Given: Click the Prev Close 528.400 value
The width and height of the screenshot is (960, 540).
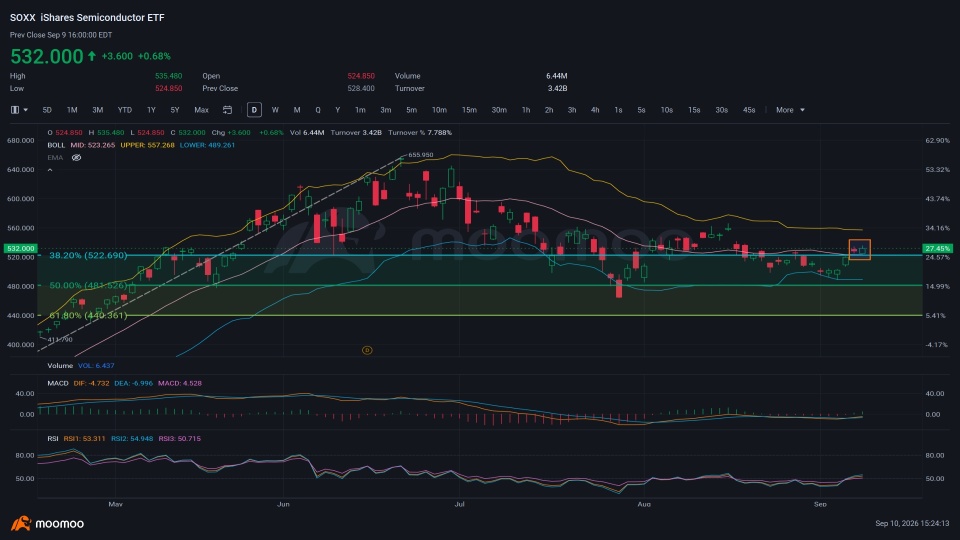Looking at the screenshot, I should (361, 88).
